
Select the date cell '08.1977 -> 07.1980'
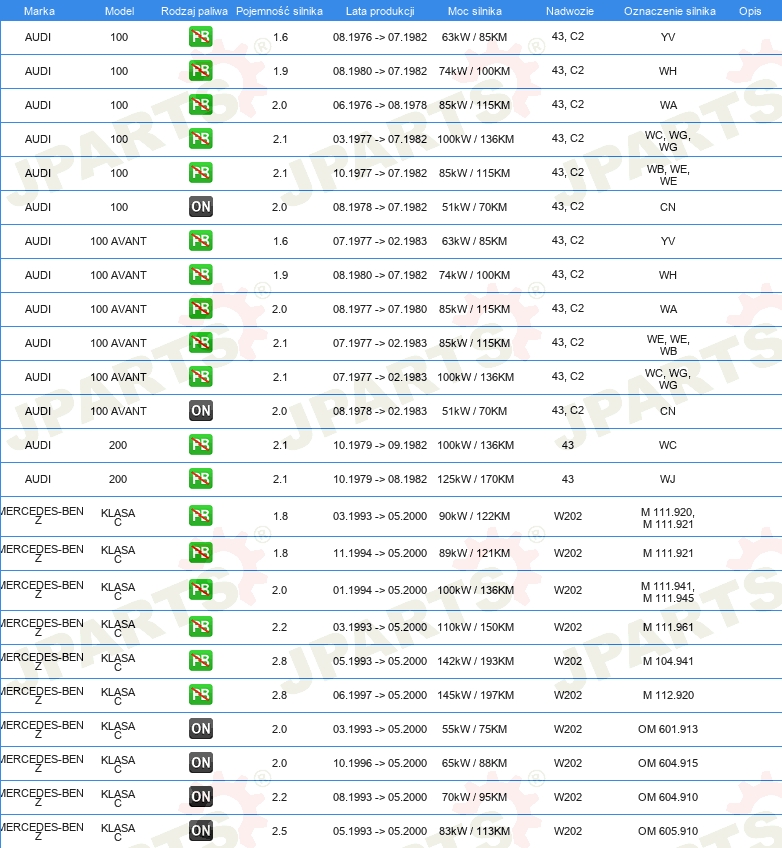(x=380, y=309)
